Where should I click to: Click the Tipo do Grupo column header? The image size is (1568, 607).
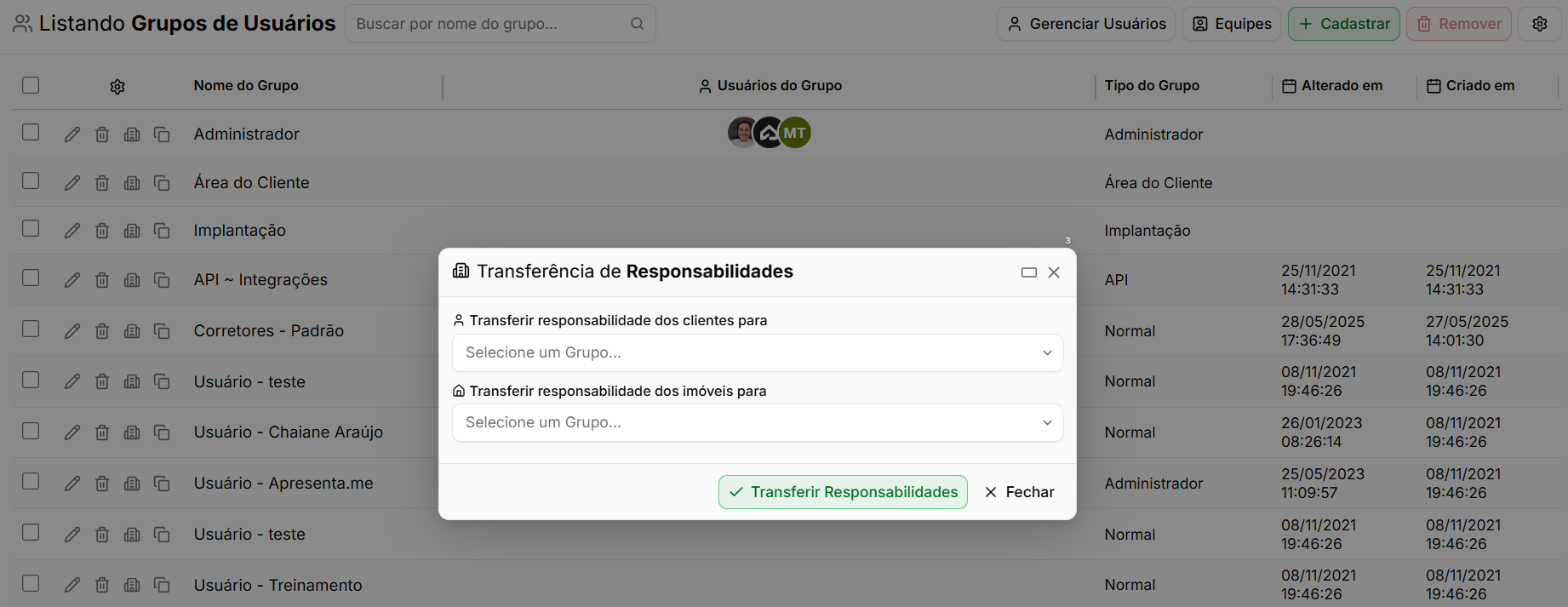[x=1152, y=85]
